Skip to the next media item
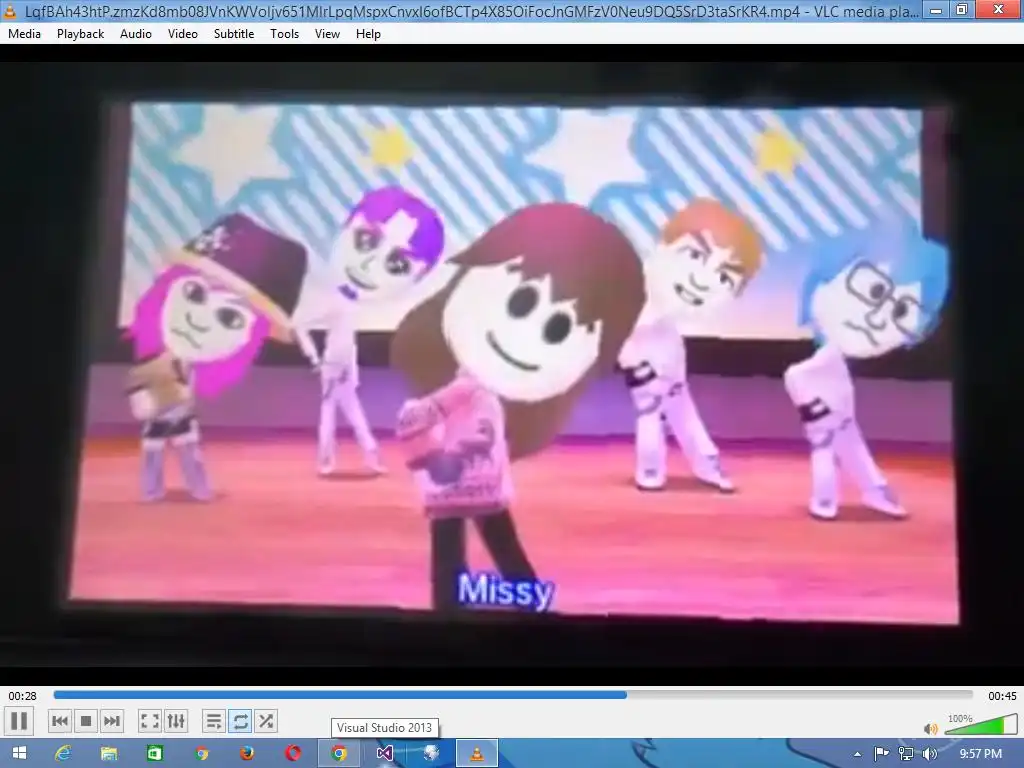Viewport: 1024px width, 768px height. [x=112, y=721]
